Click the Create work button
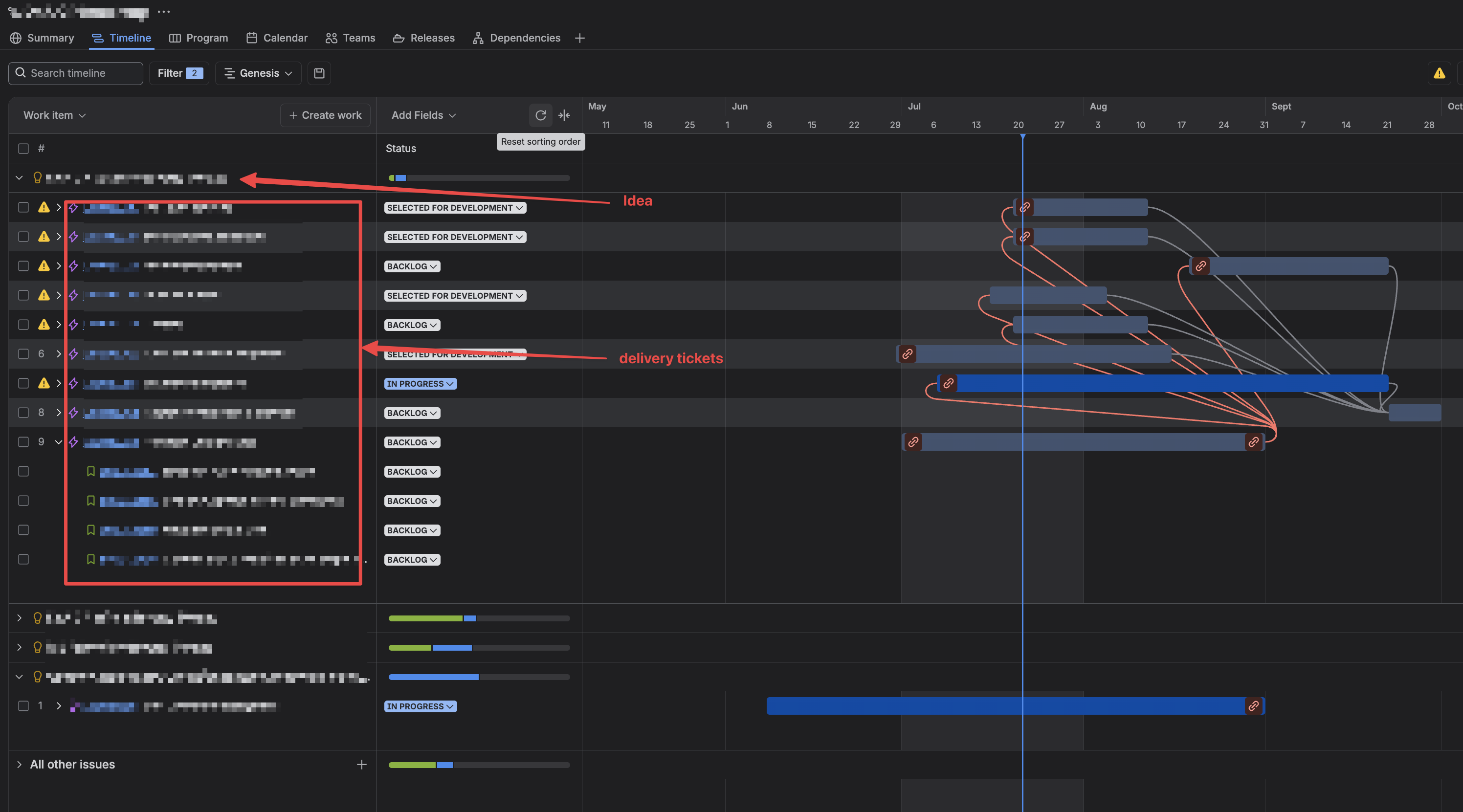Viewport: 1463px width, 812px height. [326, 115]
